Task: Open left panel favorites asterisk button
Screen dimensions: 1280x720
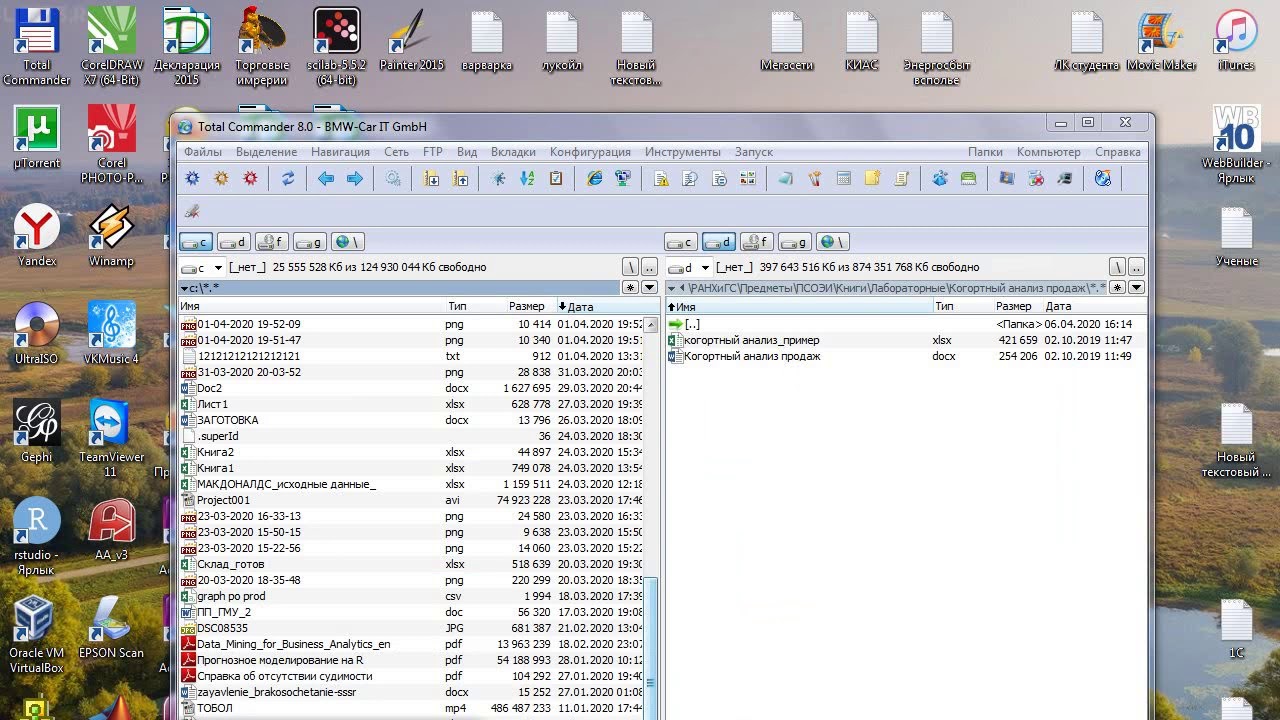Action: click(x=630, y=288)
